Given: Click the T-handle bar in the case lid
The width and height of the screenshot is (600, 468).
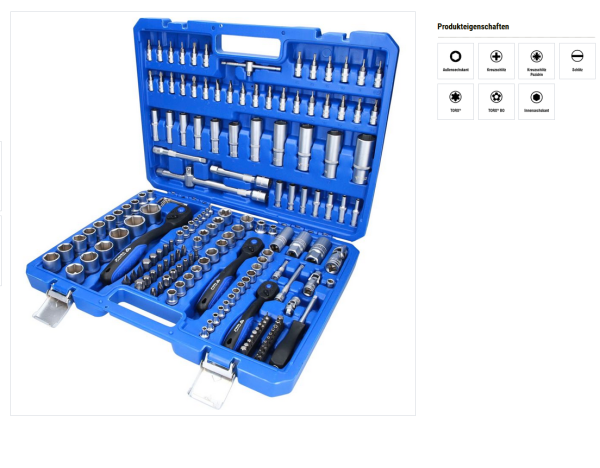Looking at the screenshot, I should [251, 68].
